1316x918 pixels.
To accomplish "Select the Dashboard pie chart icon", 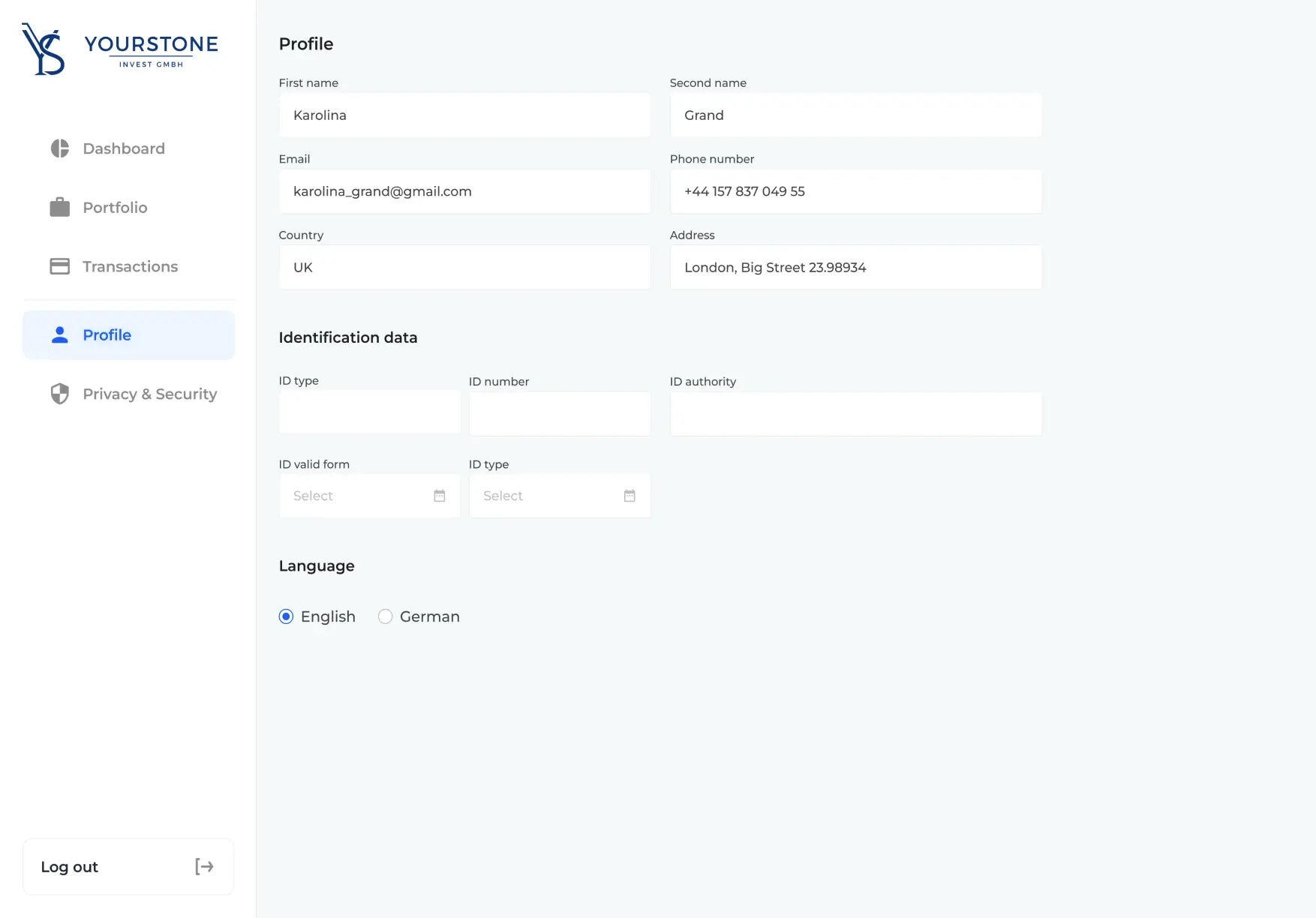I will click(x=59, y=148).
